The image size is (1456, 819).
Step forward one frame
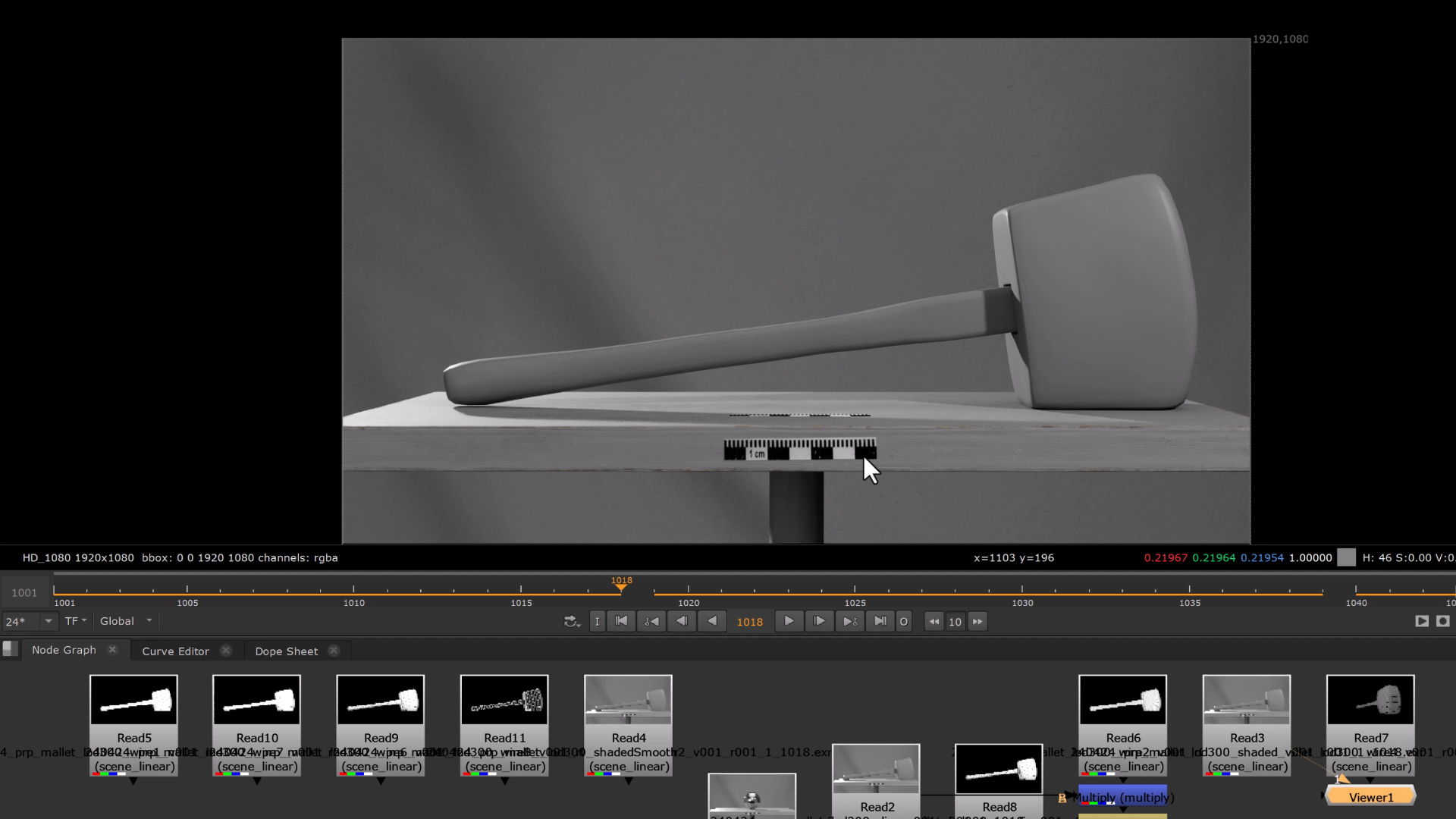[819, 621]
